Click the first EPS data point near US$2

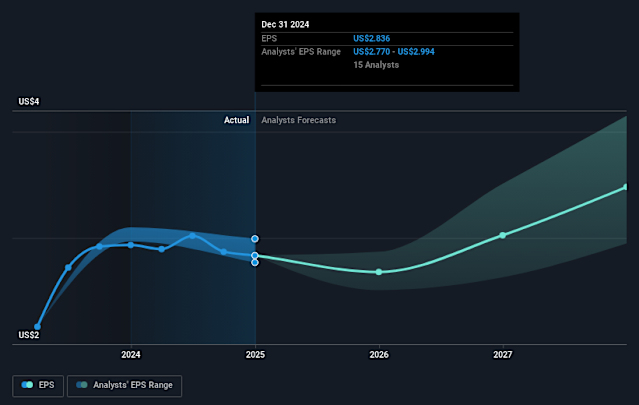[x=38, y=326]
